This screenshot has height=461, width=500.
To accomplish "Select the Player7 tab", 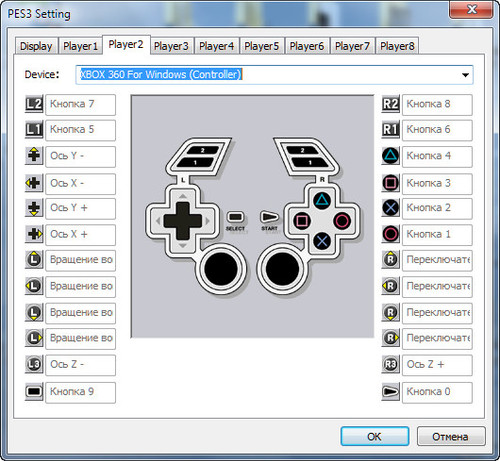I will click(352, 46).
